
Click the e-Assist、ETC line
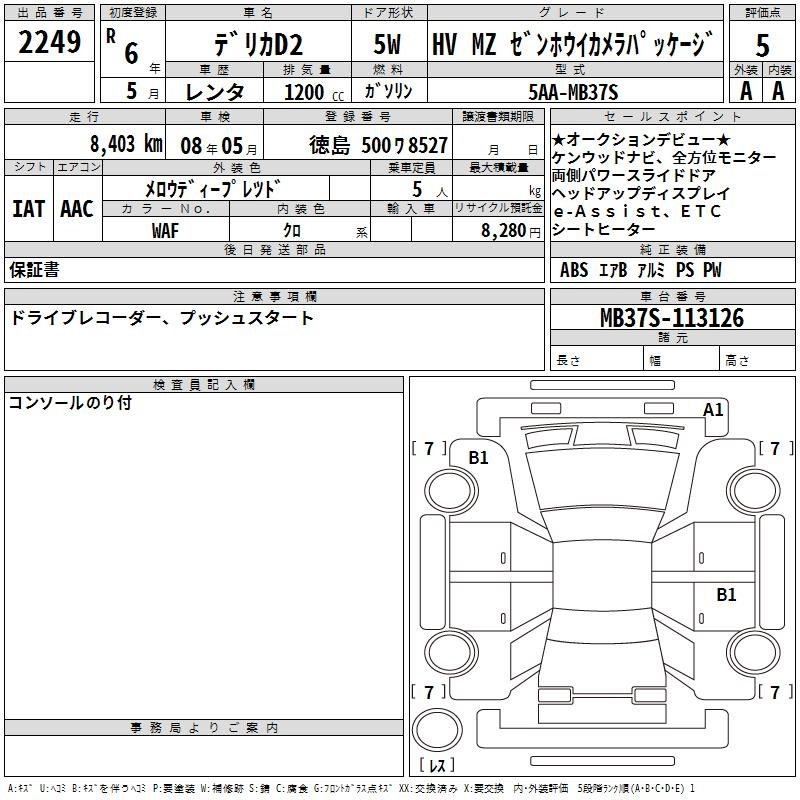(x=637, y=211)
